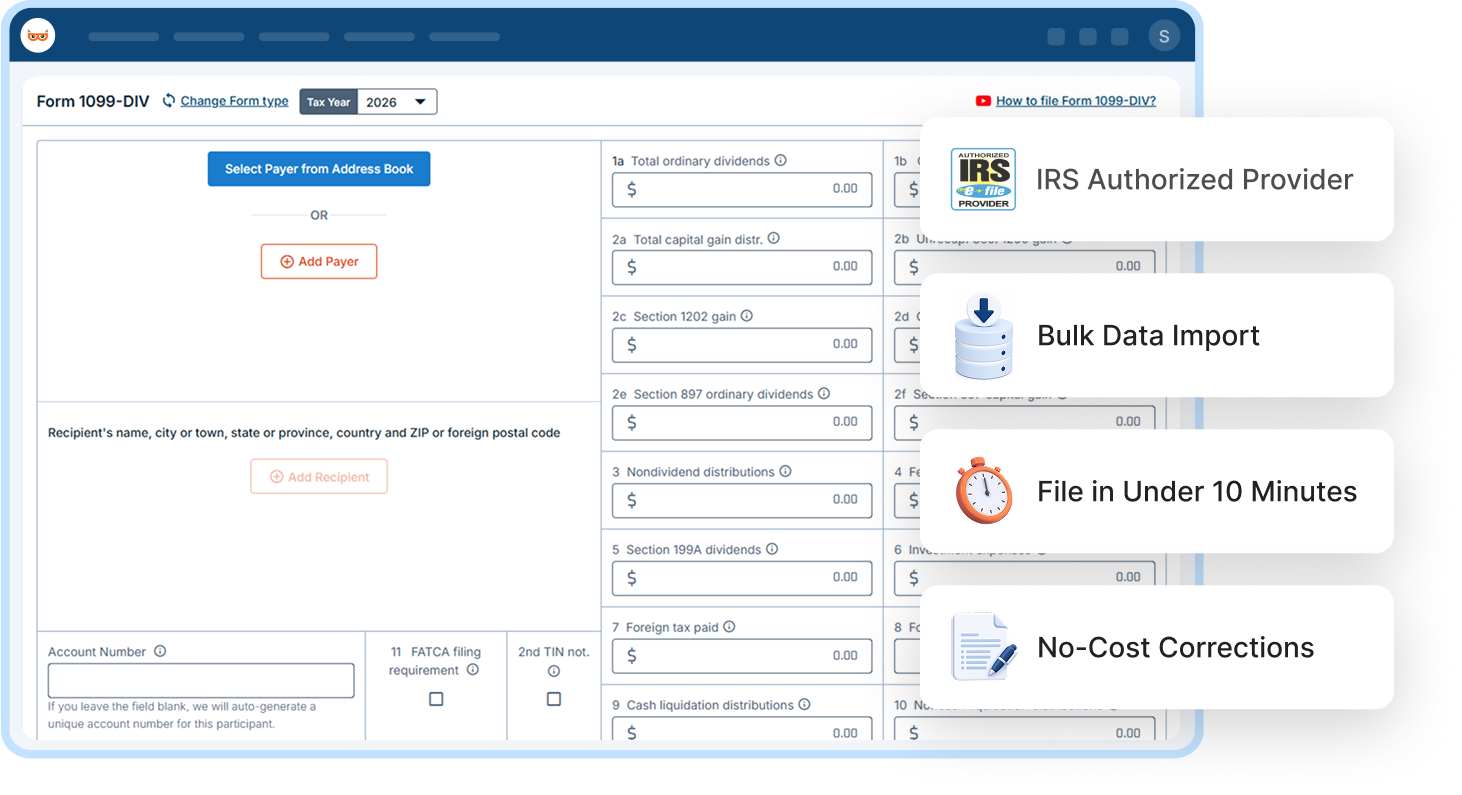Open the user avatar labeled S
1462x795 pixels.
[1164, 36]
